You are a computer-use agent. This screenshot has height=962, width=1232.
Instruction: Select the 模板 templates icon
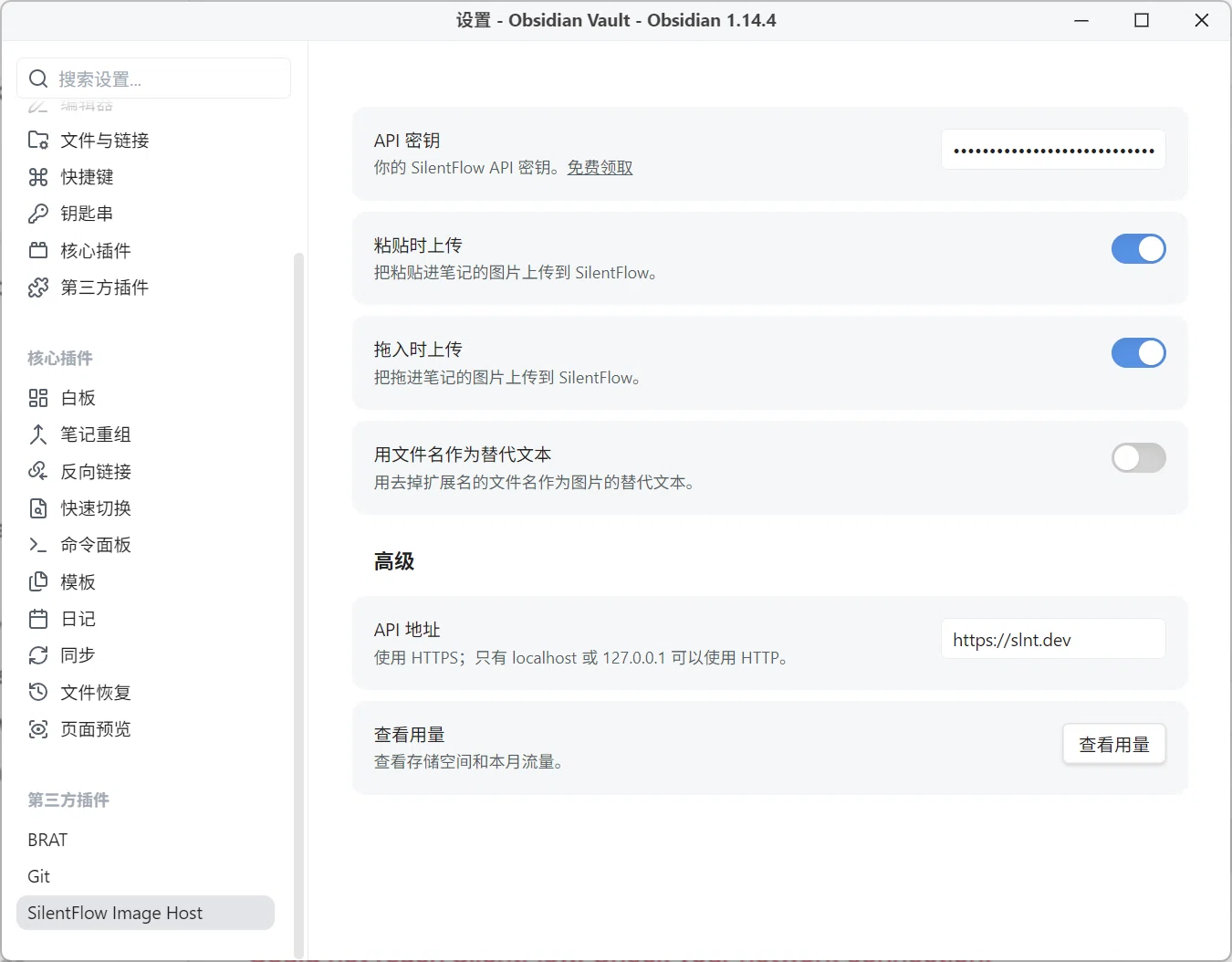[38, 581]
